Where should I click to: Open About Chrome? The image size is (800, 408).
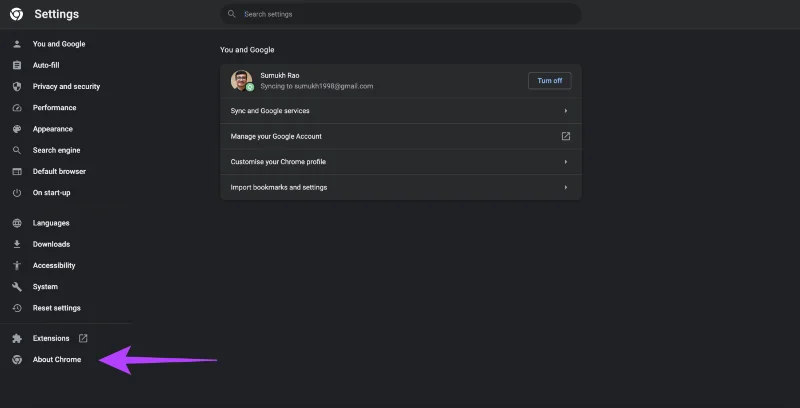[x=57, y=360]
